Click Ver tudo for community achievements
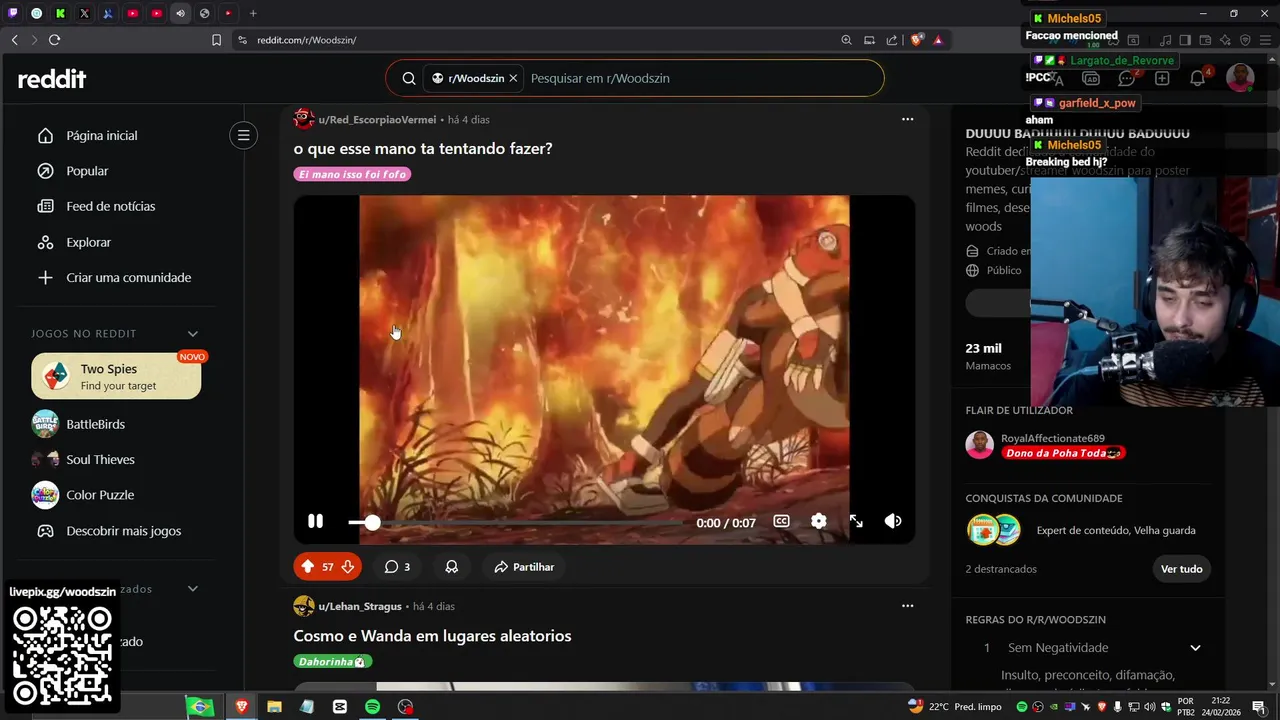1280x720 pixels. click(1181, 569)
